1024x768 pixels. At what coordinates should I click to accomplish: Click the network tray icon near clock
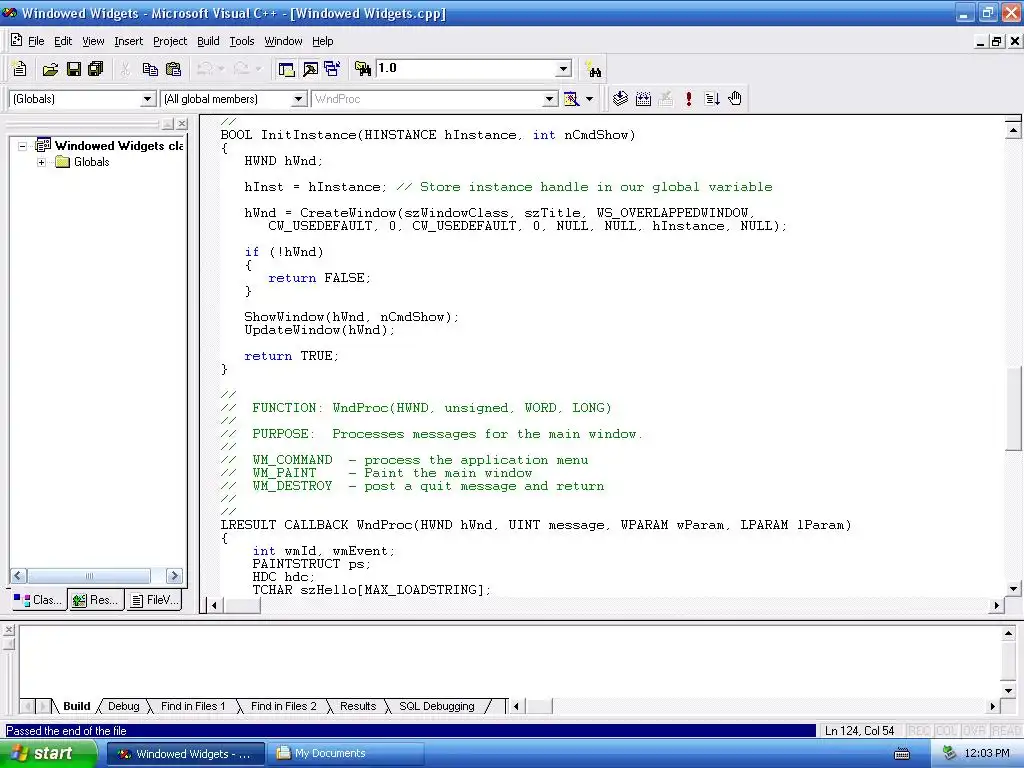[949, 754]
